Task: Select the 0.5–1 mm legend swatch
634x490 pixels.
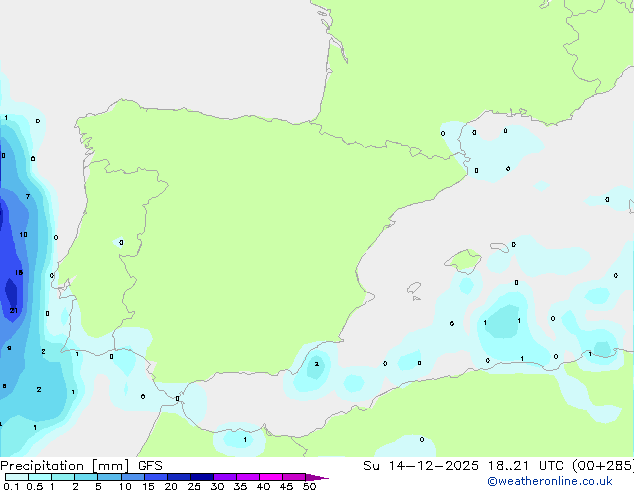Action: pyautogui.click(x=40, y=477)
